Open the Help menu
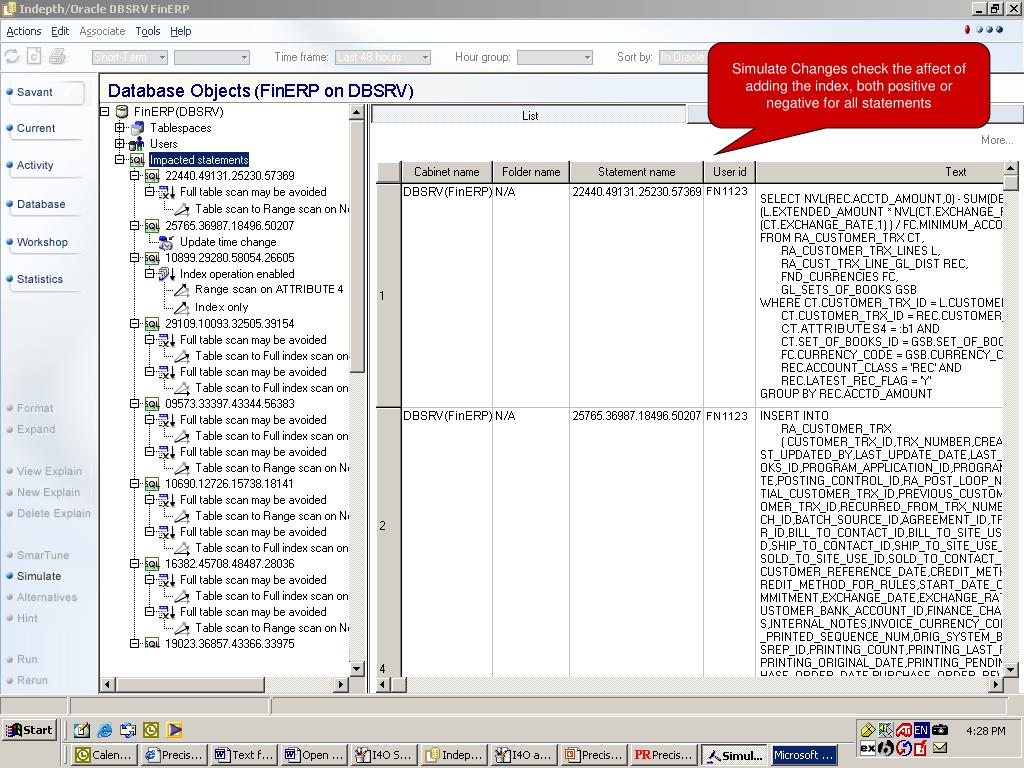 click(x=181, y=31)
